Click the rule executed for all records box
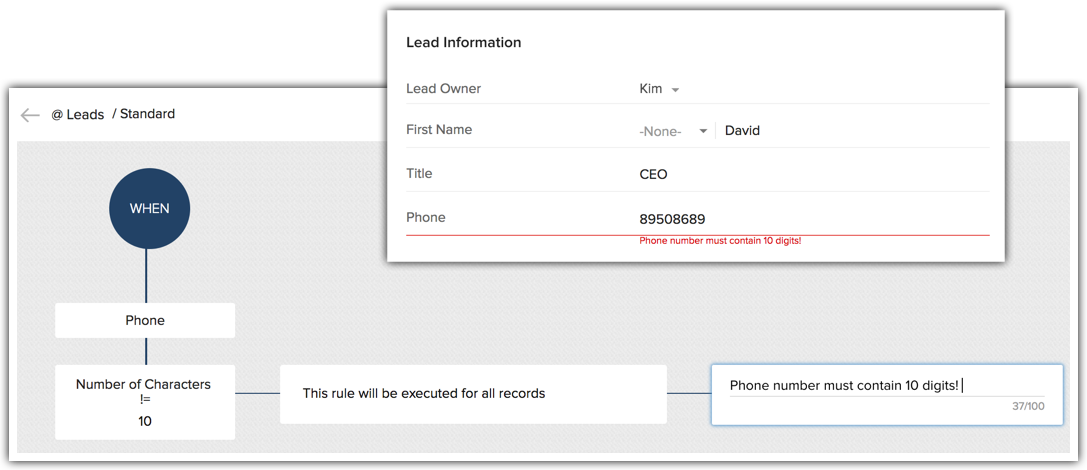 click(473, 394)
